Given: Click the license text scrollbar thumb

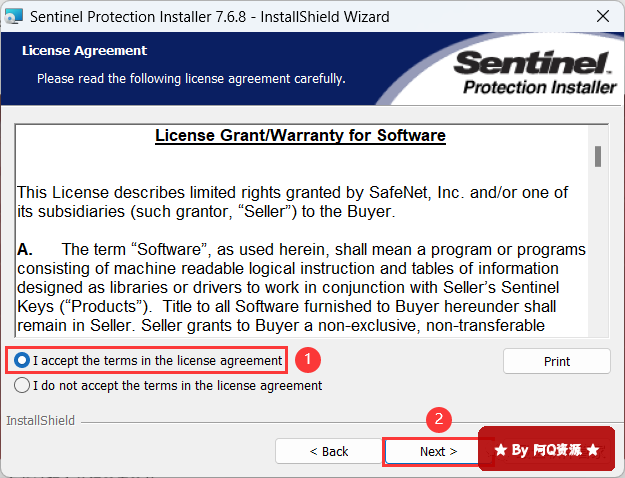Looking at the screenshot, I should [x=597, y=155].
